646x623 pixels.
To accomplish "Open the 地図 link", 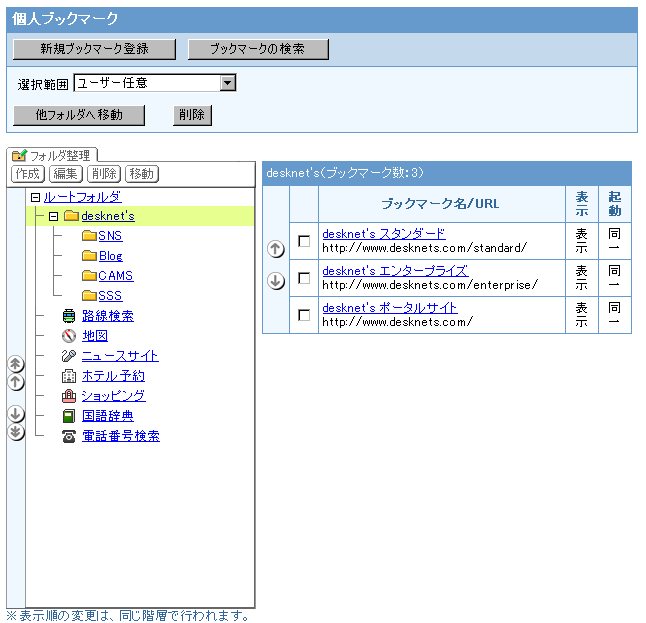I will (95, 336).
